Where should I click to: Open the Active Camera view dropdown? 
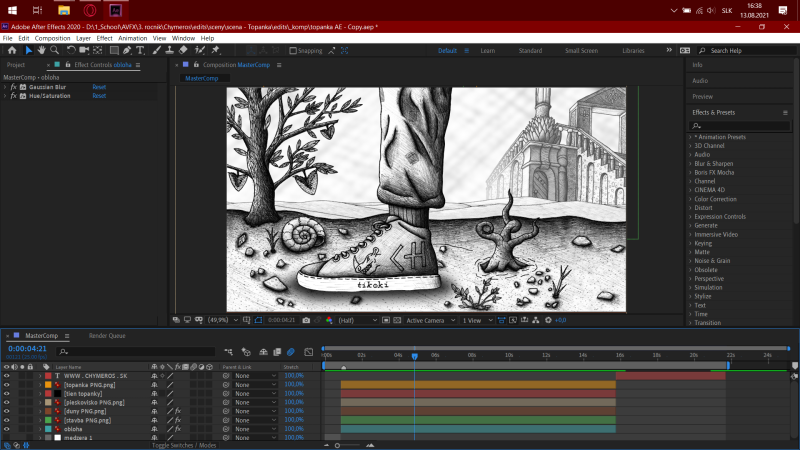point(430,320)
